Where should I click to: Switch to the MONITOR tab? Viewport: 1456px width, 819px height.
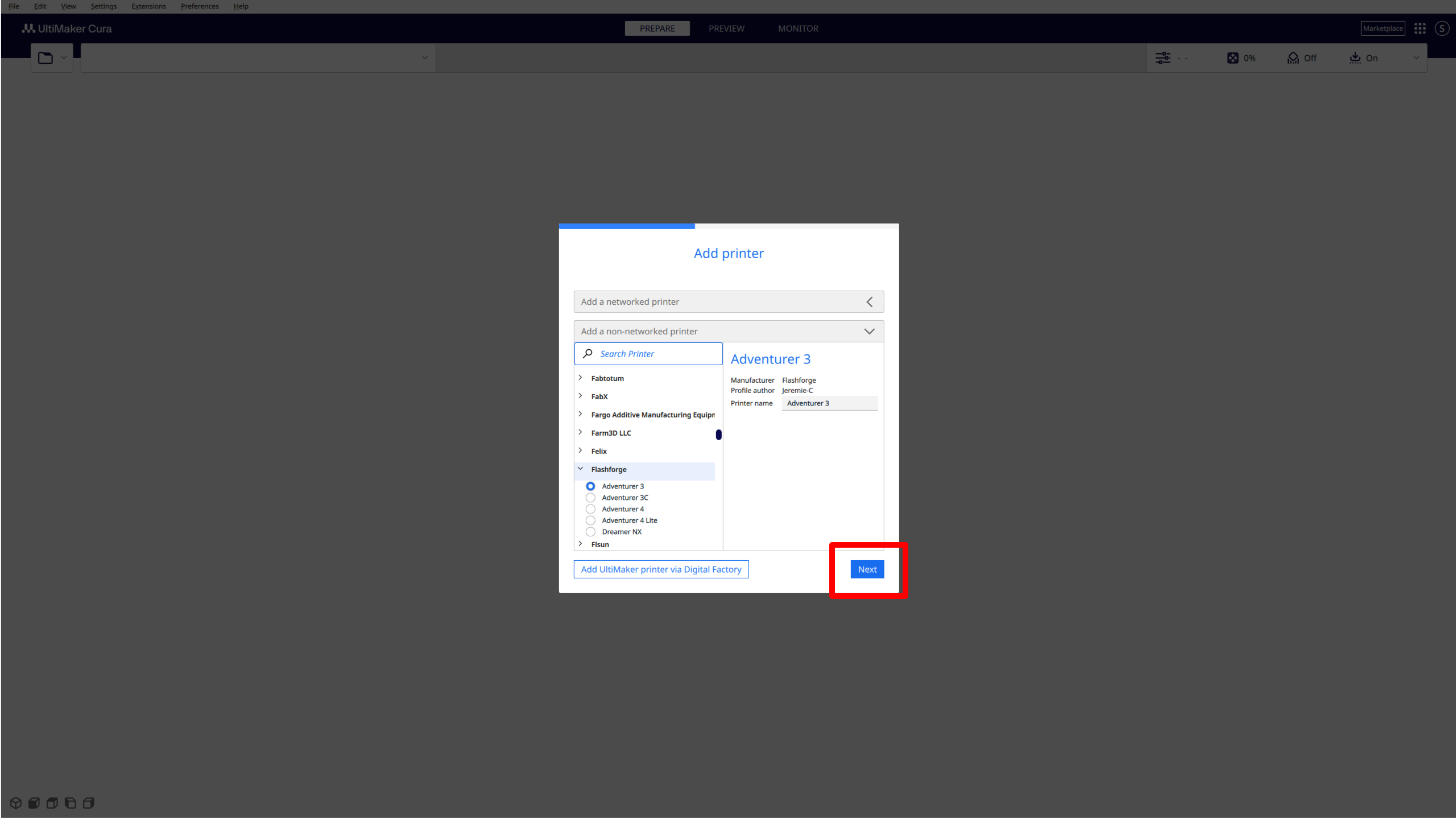(x=798, y=28)
